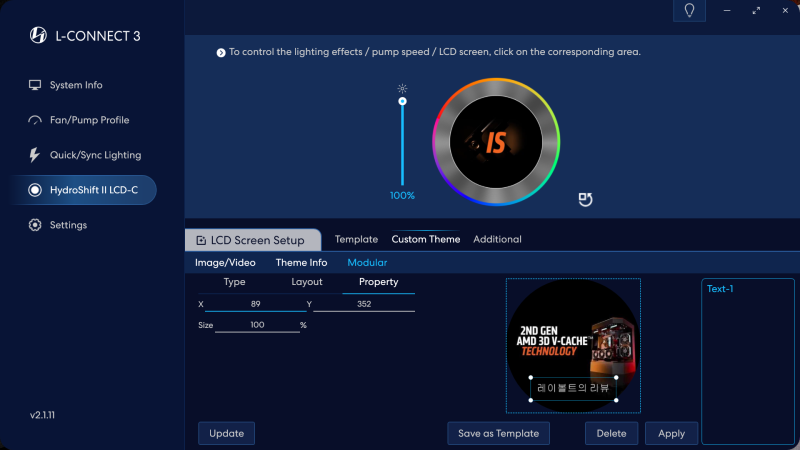This screenshot has width=800, height=450.
Task: Click the Size percentage field
Action: (257, 325)
